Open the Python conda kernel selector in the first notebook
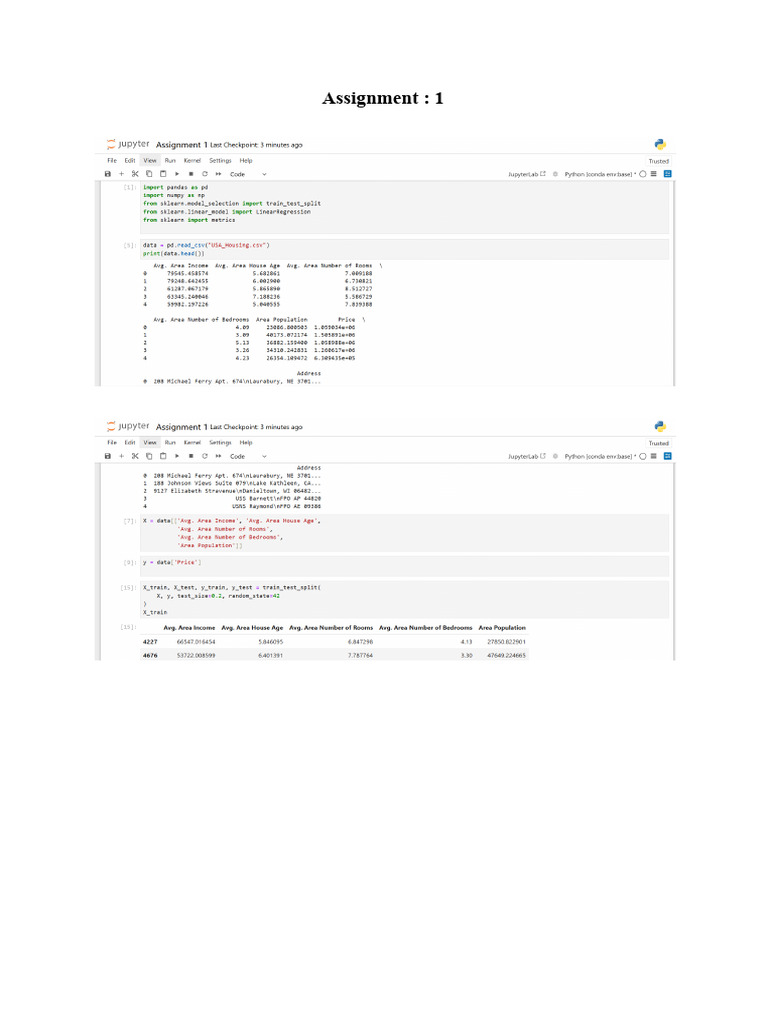The image size is (768, 1024). pos(600,174)
